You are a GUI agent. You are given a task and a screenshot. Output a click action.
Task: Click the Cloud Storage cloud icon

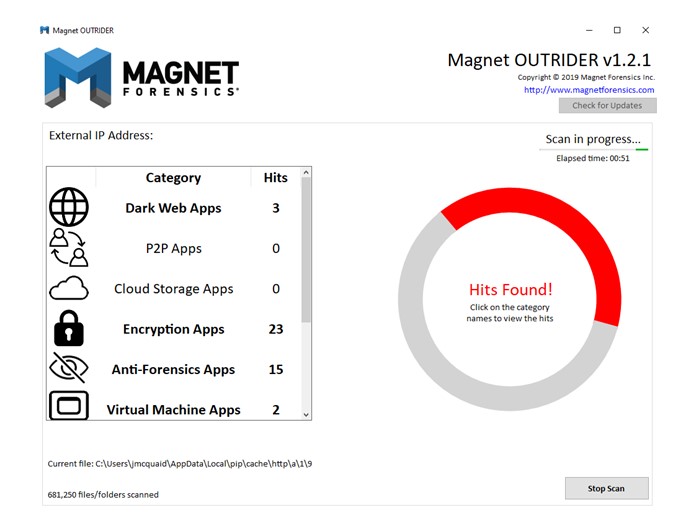[69, 288]
